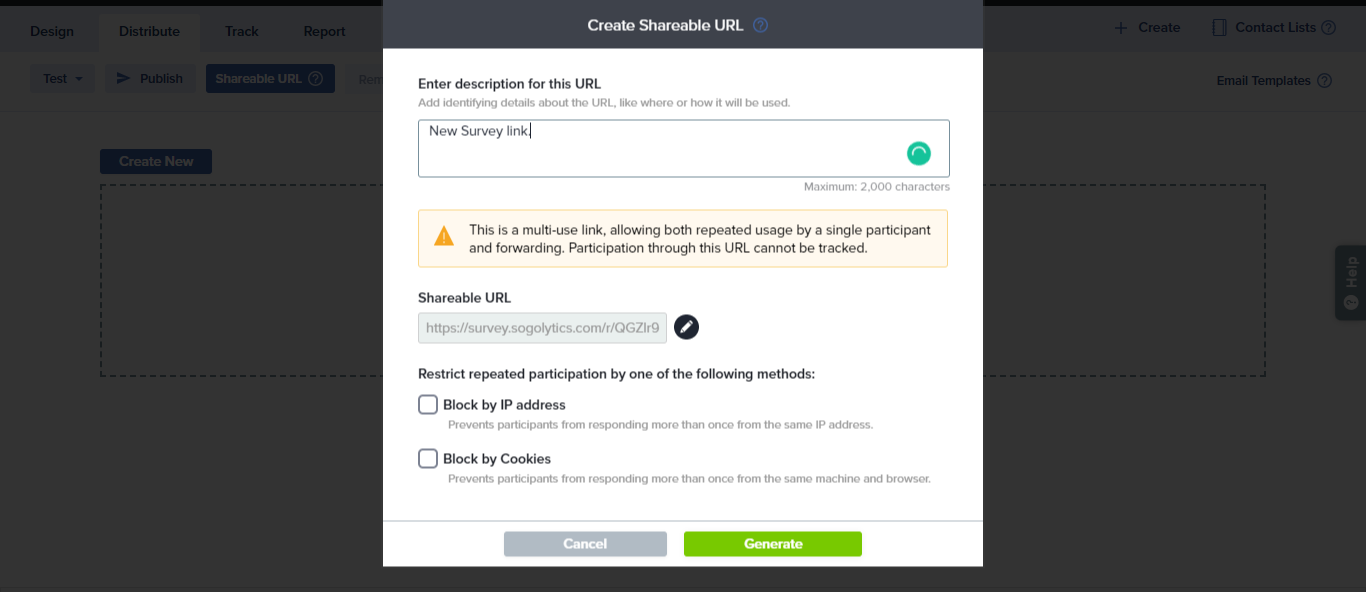Viewport: 1366px width, 592px height.
Task: Click into the URL description text box
Action: (660, 148)
